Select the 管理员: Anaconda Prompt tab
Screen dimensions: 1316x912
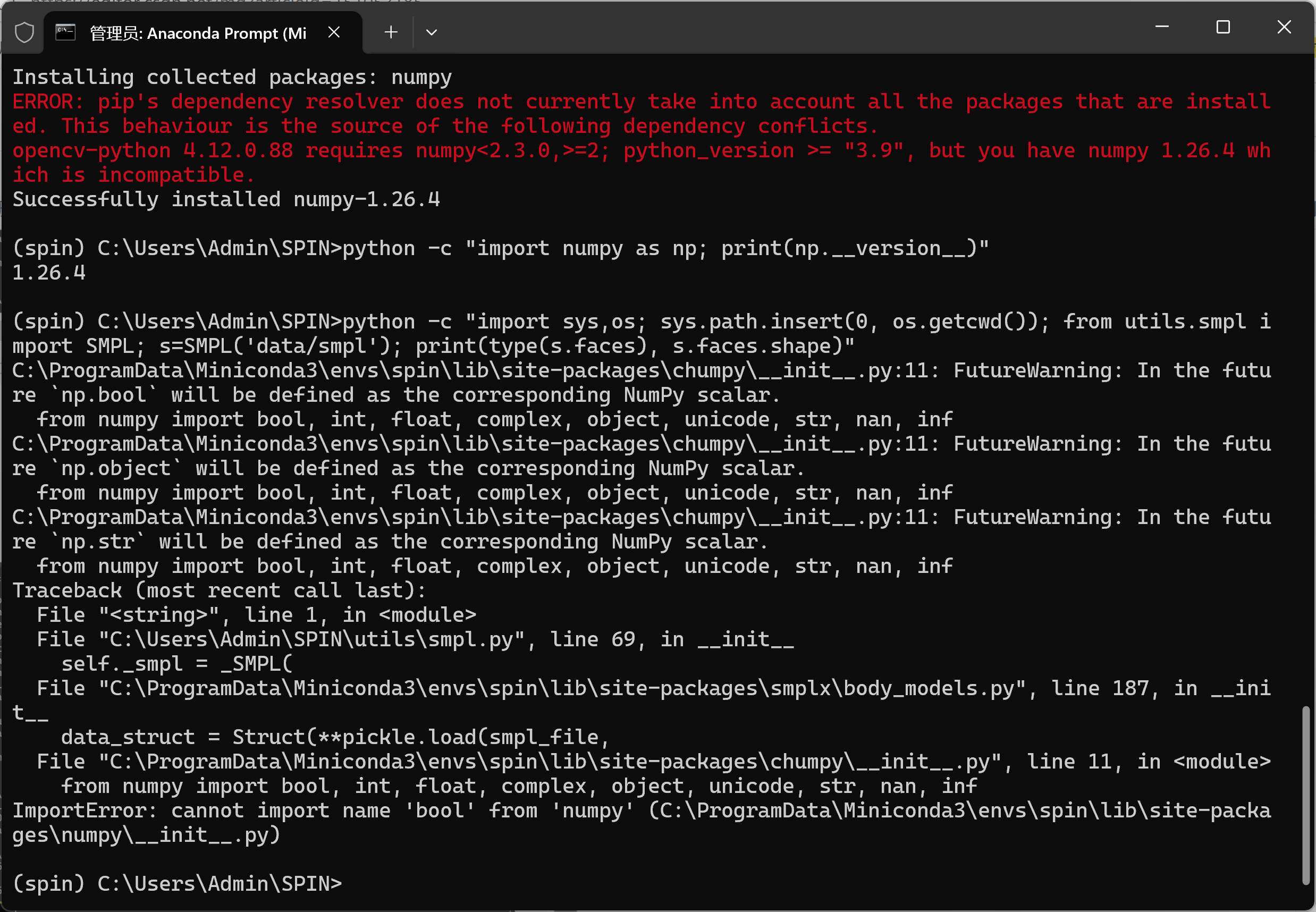click(x=198, y=33)
